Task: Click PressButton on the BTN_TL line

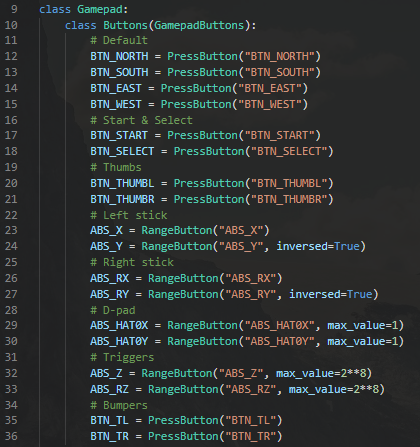Action: [183, 420]
